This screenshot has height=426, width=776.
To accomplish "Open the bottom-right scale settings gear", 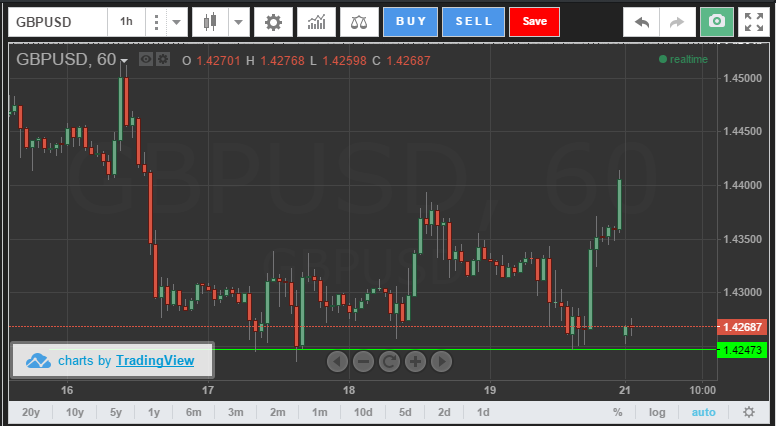I will tap(749, 412).
